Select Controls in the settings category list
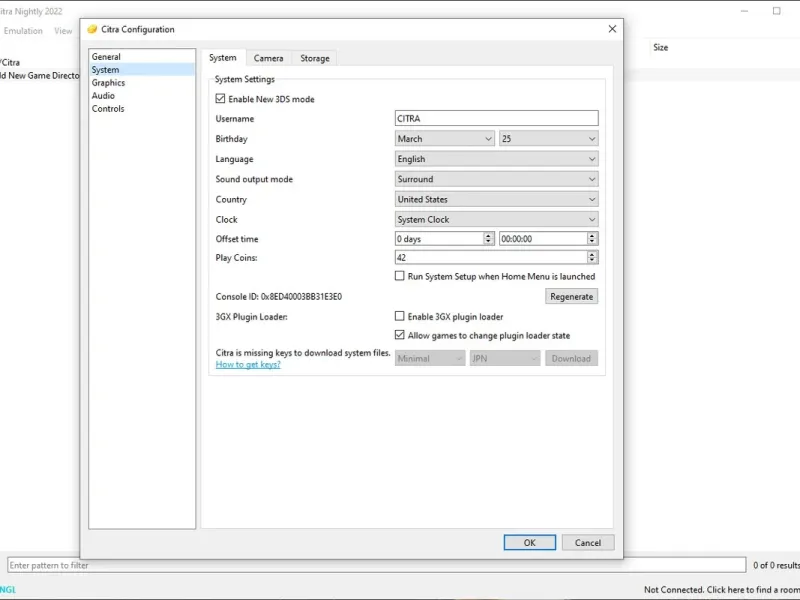The height and width of the screenshot is (600, 800). pyautogui.click(x=141, y=109)
